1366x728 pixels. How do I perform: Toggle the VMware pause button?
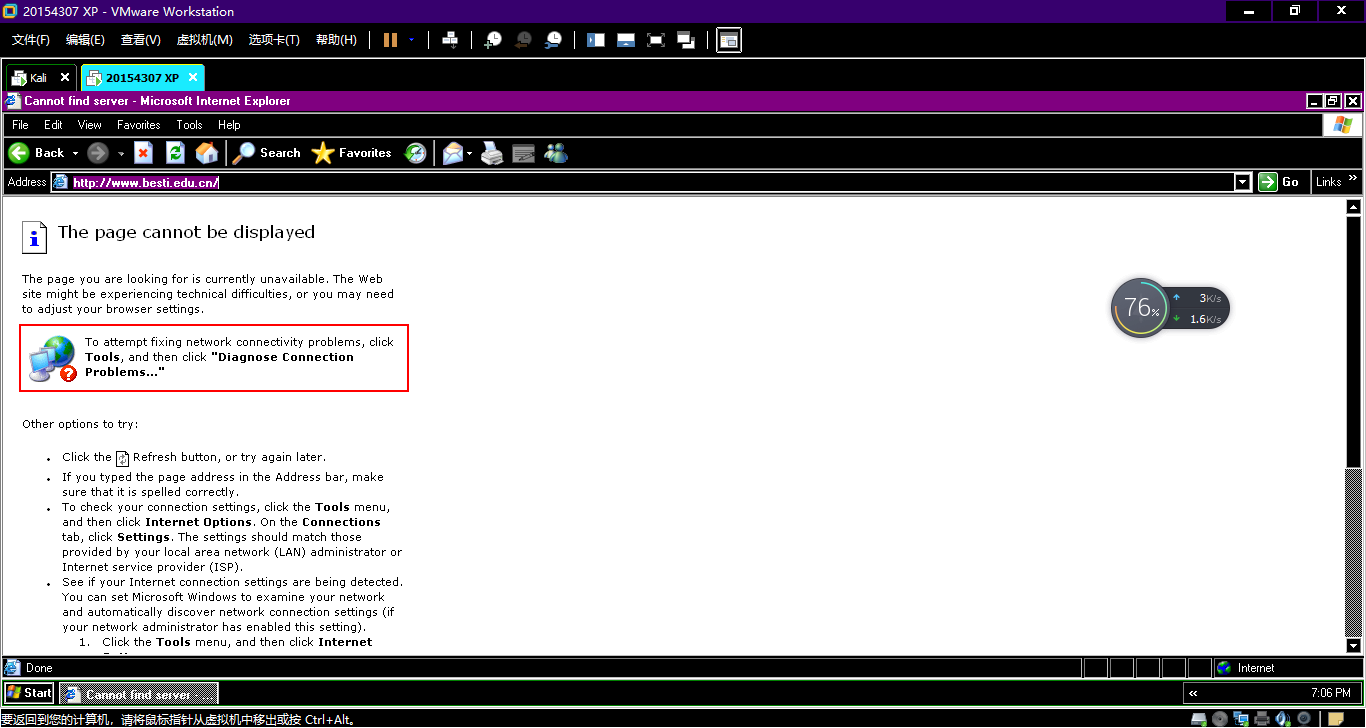click(390, 40)
